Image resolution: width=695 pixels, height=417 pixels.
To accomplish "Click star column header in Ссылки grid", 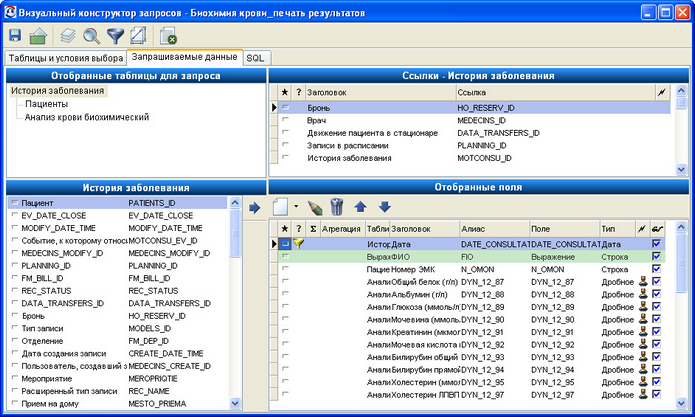I will click(285, 92).
